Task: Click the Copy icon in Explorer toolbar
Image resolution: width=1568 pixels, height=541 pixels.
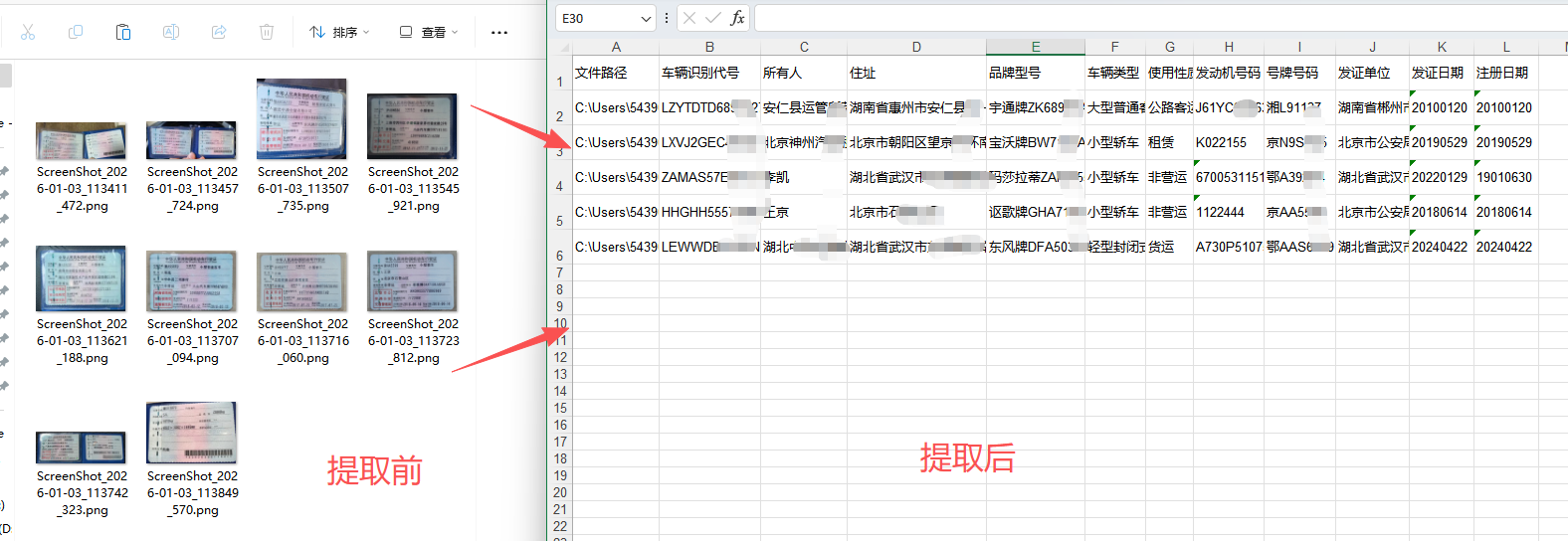Action: 76,32
